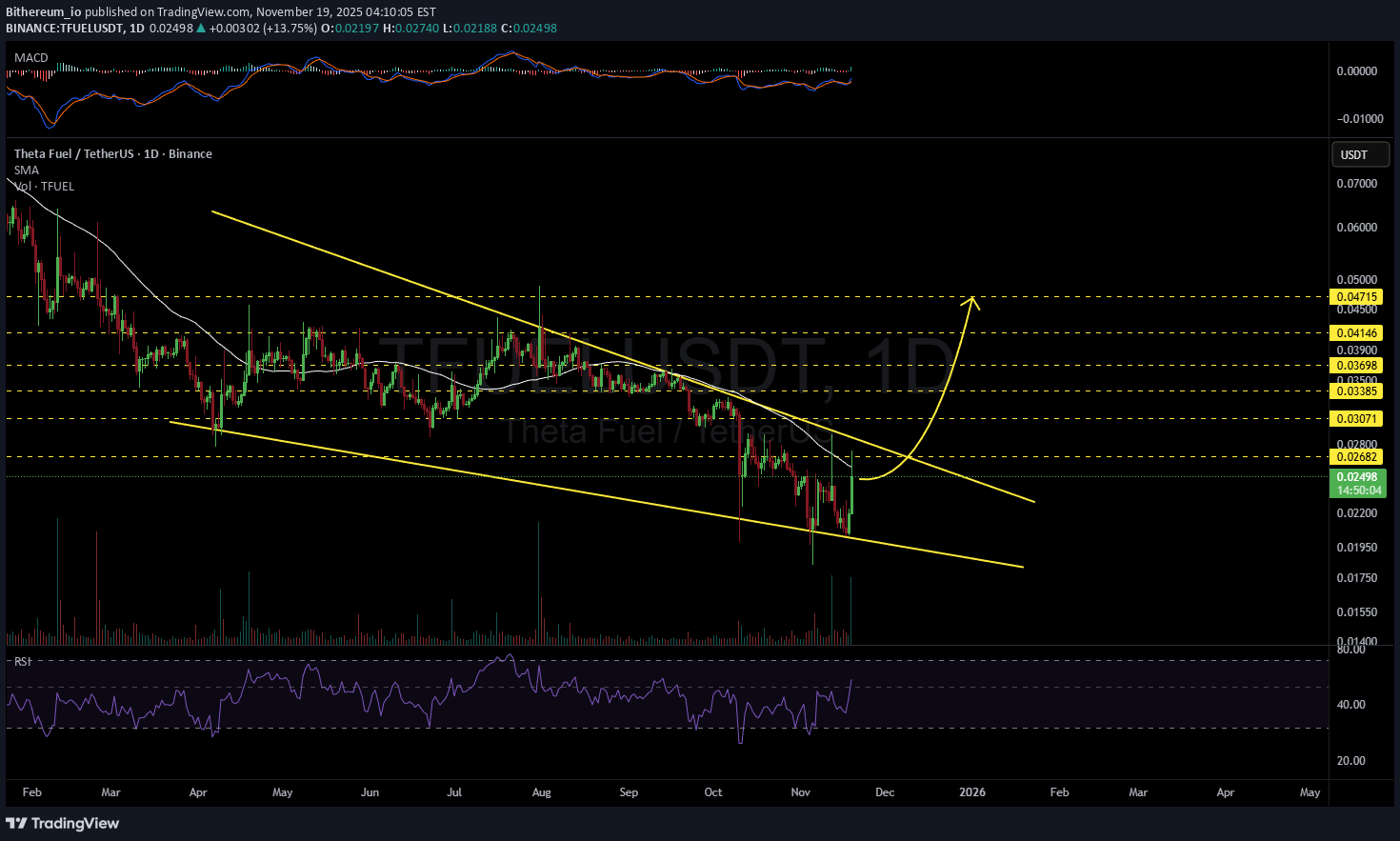Viewport: 1400px width, 841px height.
Task: Click the 0.03385 yellow dashed level tag
Action: (x=1356, y=391)
